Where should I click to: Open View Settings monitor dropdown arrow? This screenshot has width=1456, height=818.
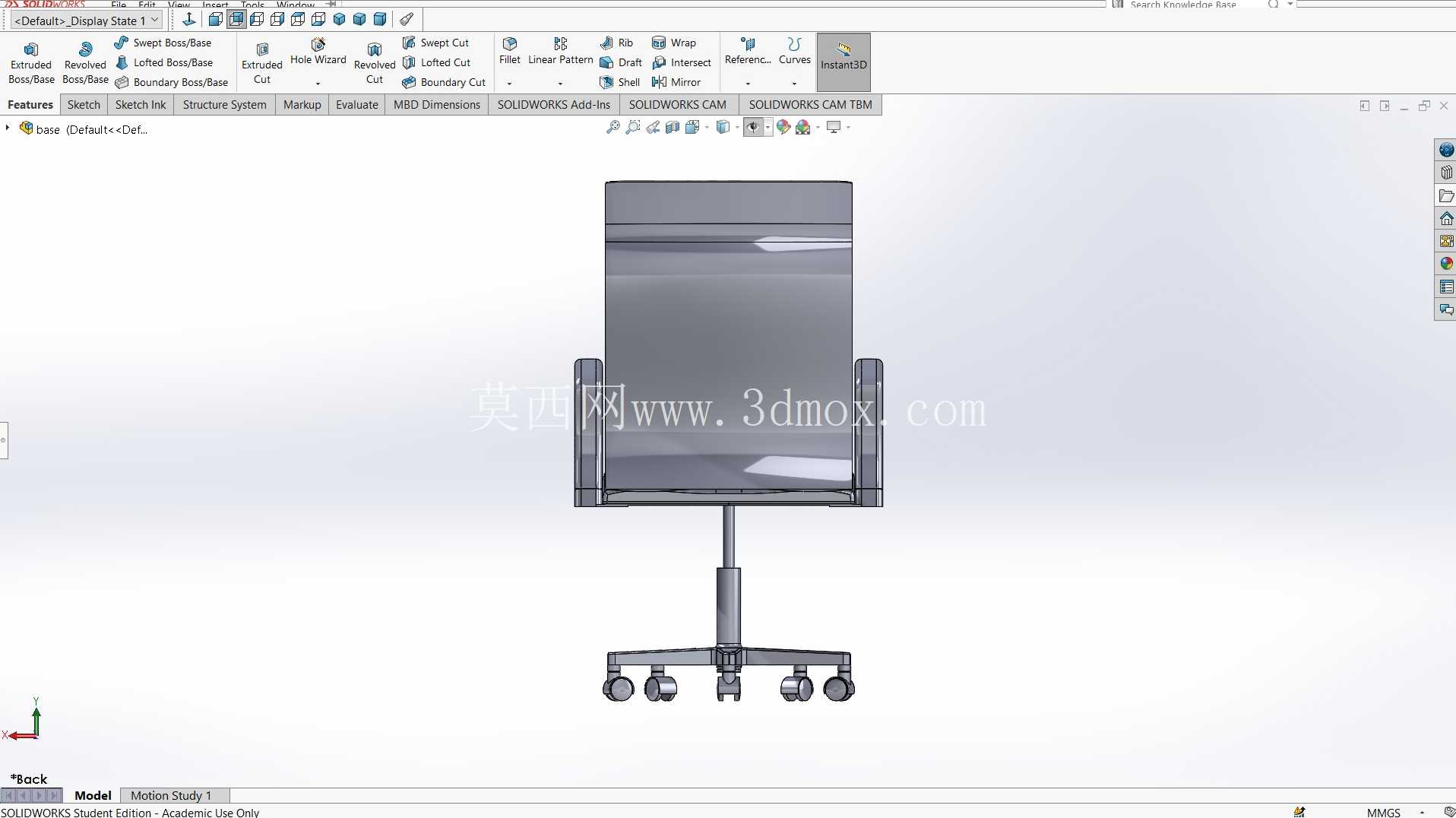pyautogui.click(x=849, y=127)
